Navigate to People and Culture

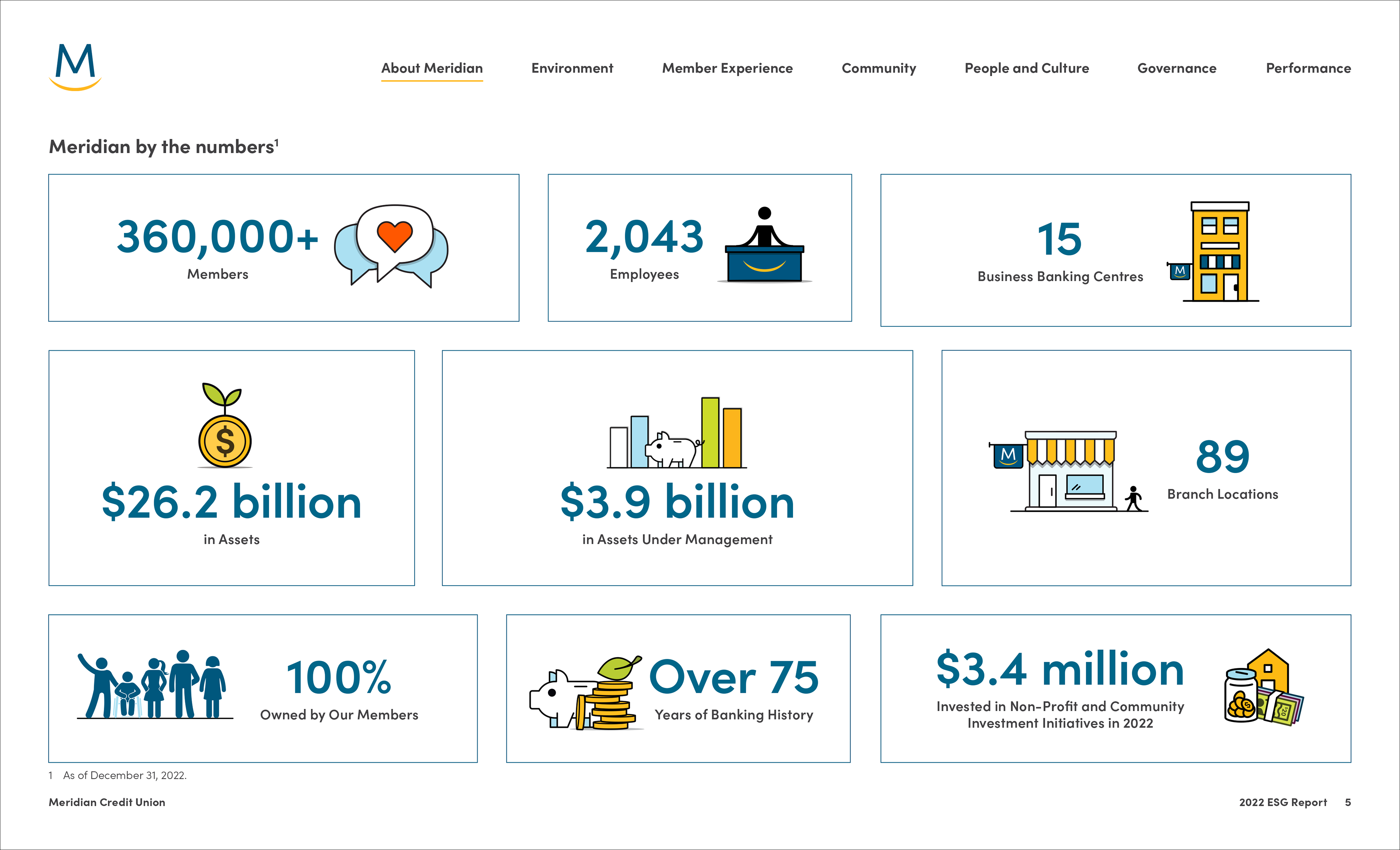1027,68
